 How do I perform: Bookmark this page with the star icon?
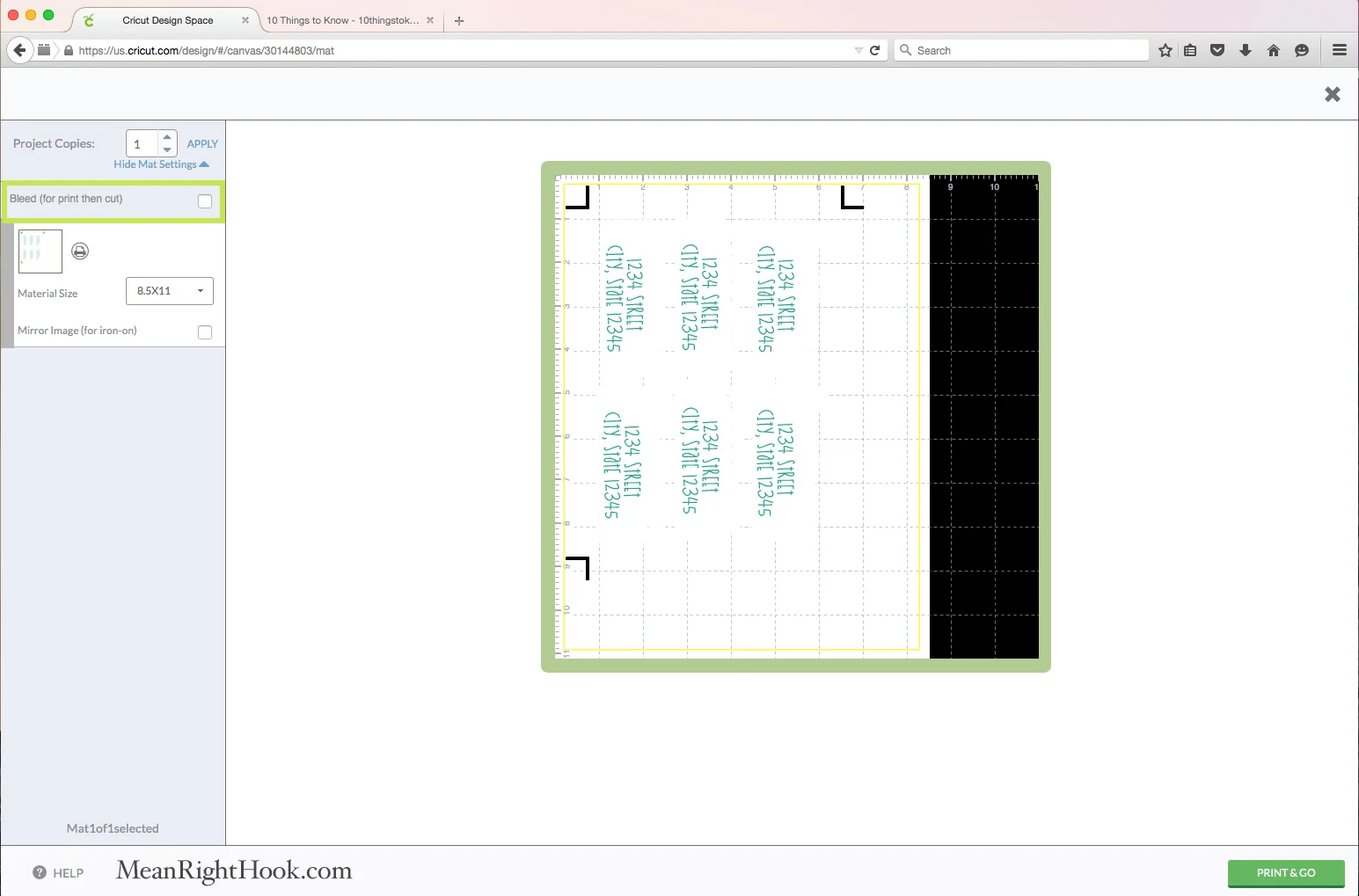click(x=1165, y=50)
